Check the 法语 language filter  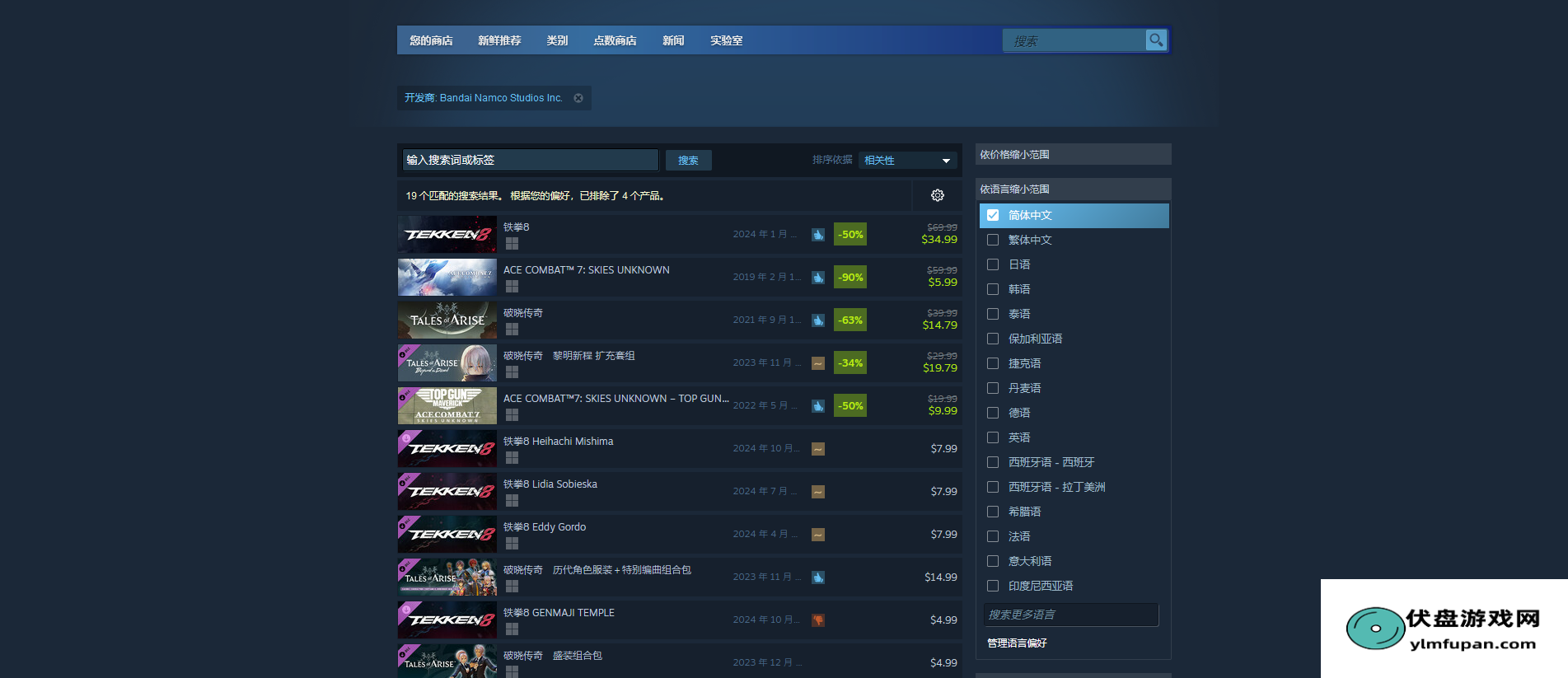[993, 536]
